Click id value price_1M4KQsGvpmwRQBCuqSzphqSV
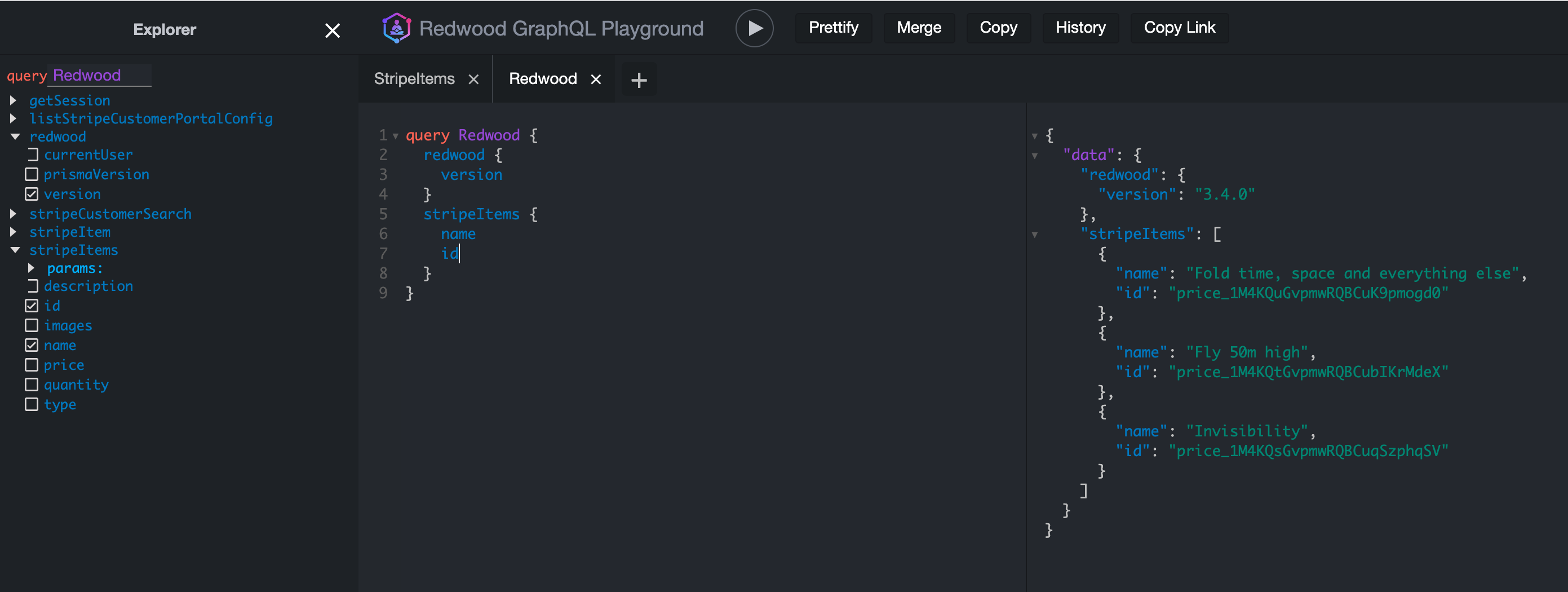 (1308, 451)
